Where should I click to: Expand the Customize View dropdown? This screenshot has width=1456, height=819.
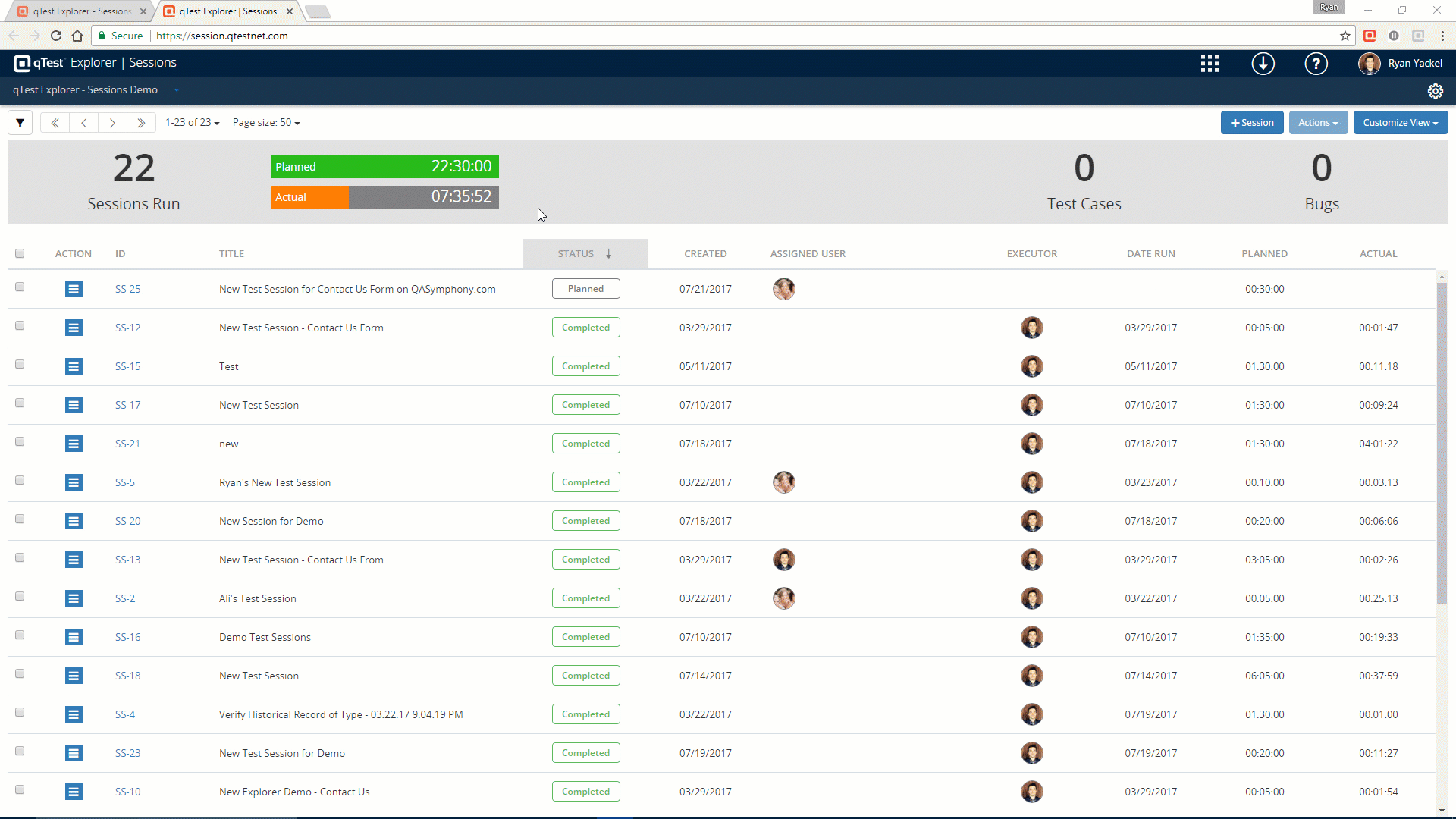click(x=1400, y=123)
